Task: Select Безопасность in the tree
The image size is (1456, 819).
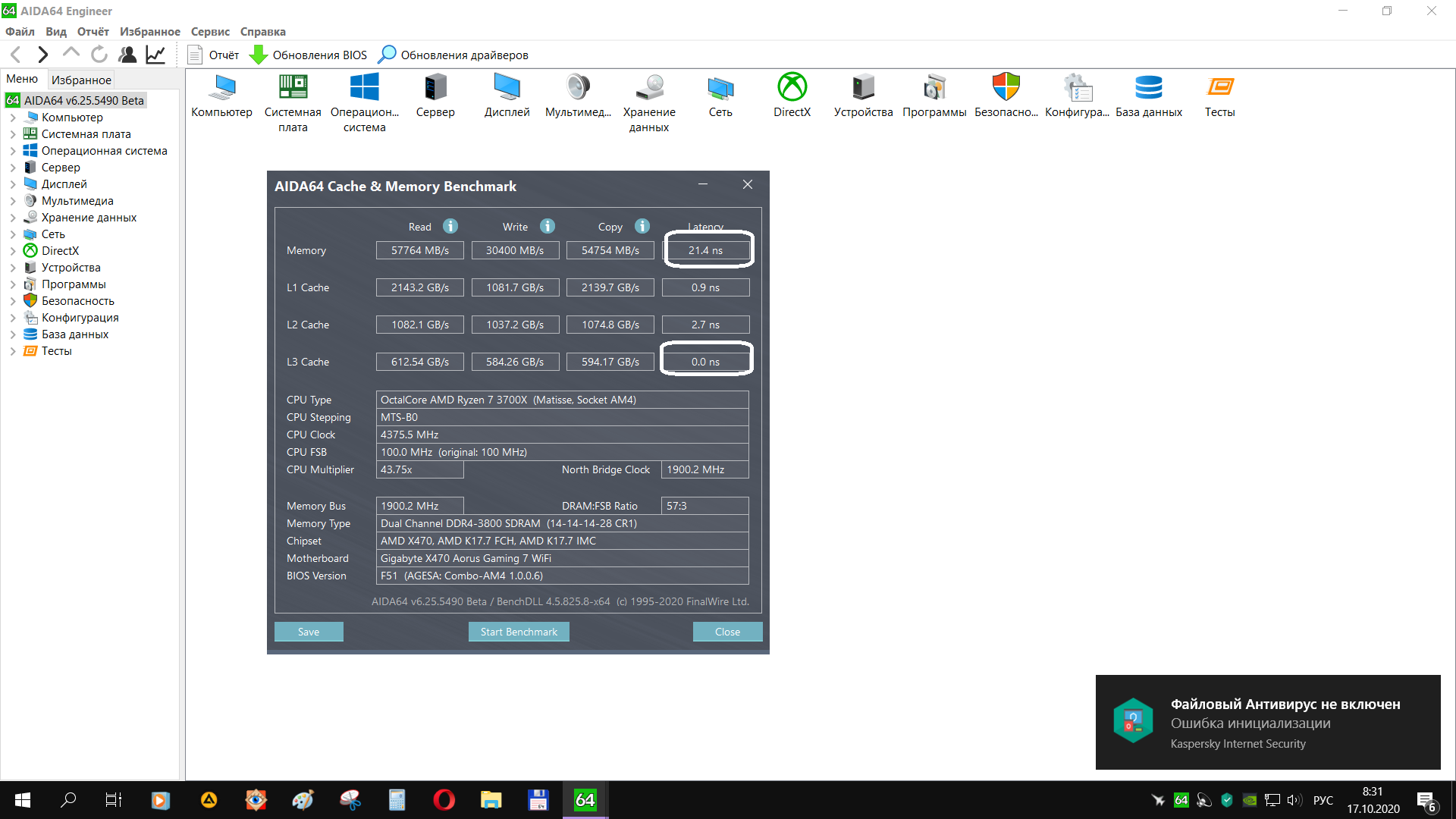Action: click(x=77, y=301)
